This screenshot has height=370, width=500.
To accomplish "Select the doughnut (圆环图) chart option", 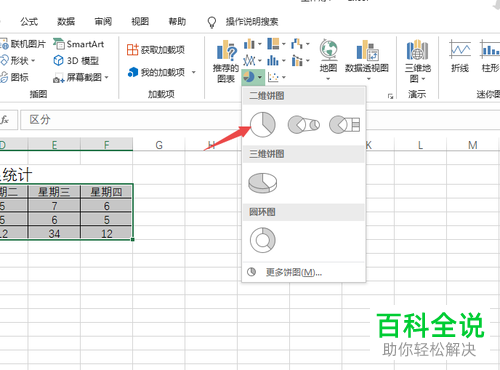I will click(263, 240).
